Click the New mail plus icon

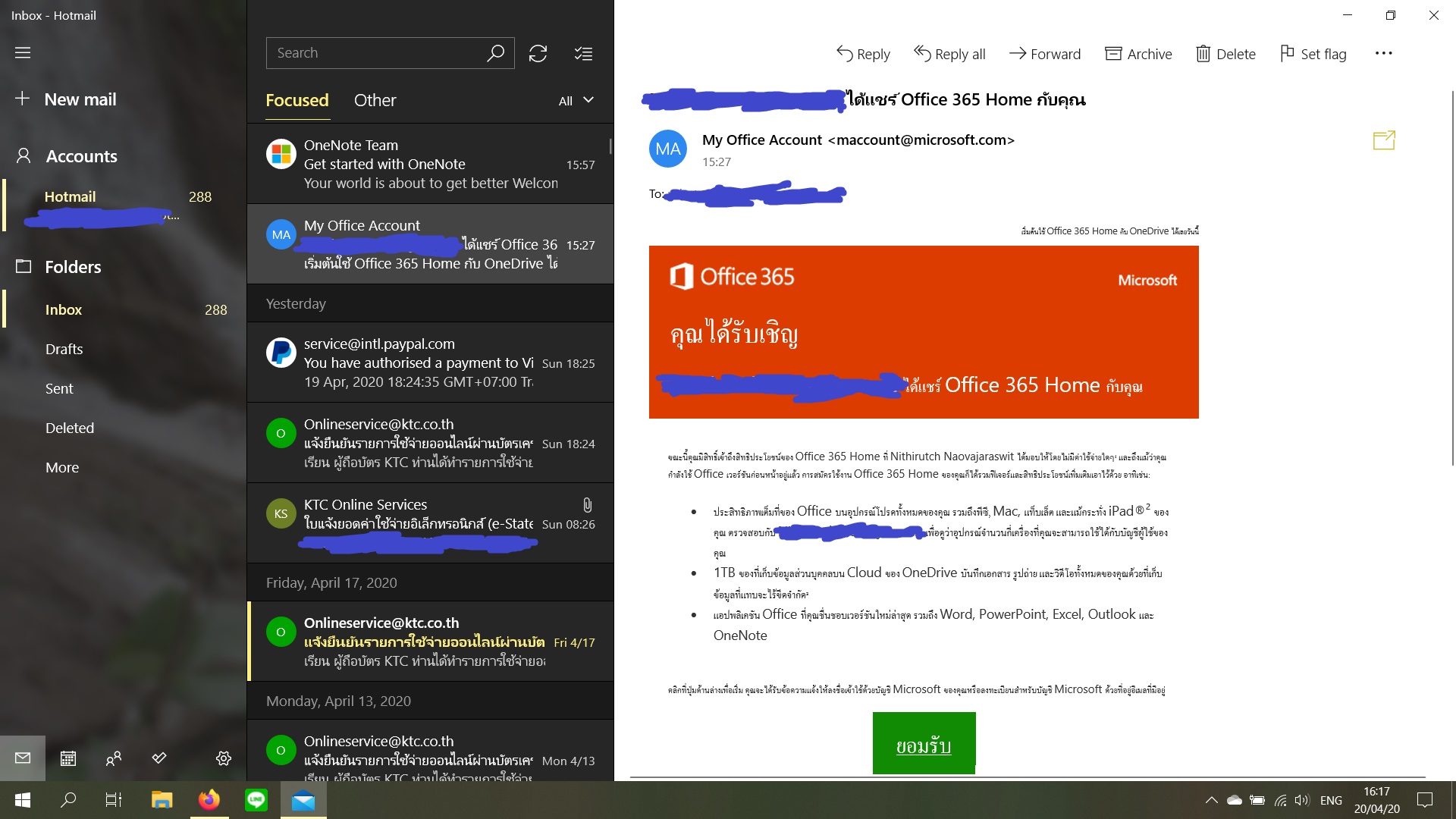pyautogui.click(x=23, y=99)
